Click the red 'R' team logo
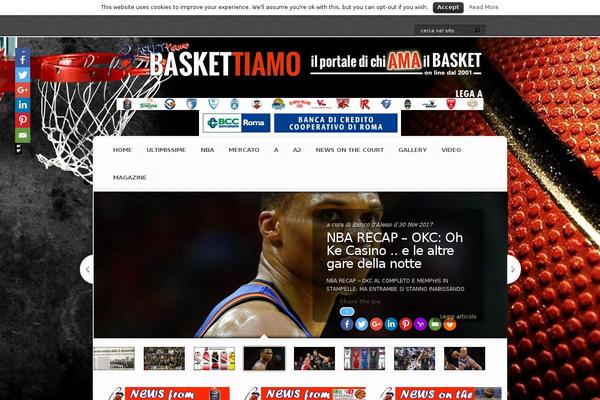This screenshot has height=400, width=600. tap(364, 104)
